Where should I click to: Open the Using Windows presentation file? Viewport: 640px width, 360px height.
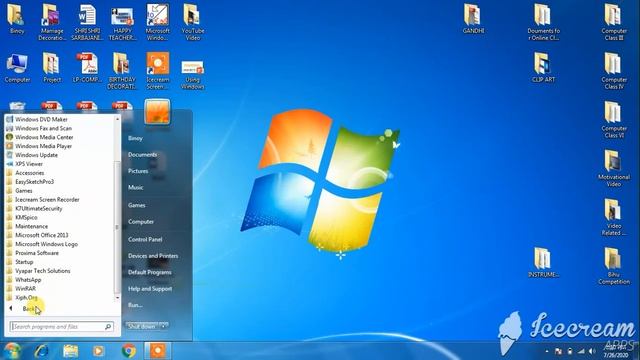pos(193,74)
